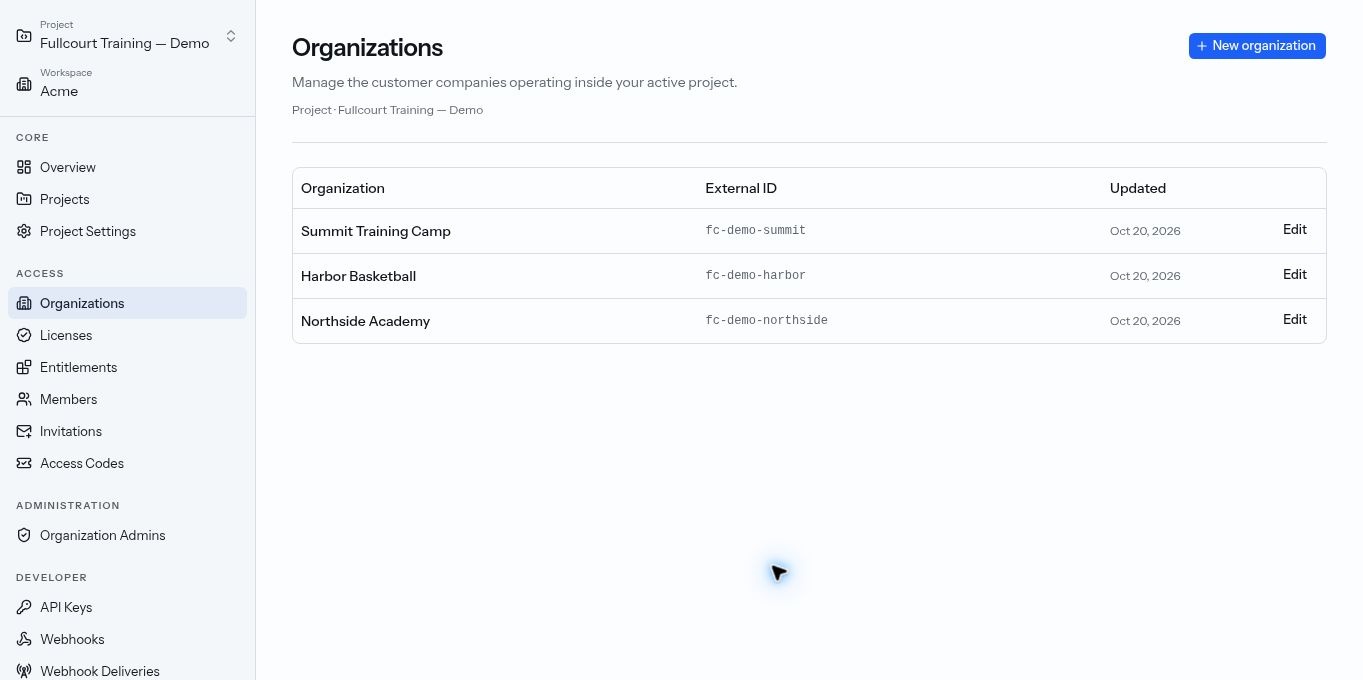Click external ID fc-demo-northside

point(766,321)
